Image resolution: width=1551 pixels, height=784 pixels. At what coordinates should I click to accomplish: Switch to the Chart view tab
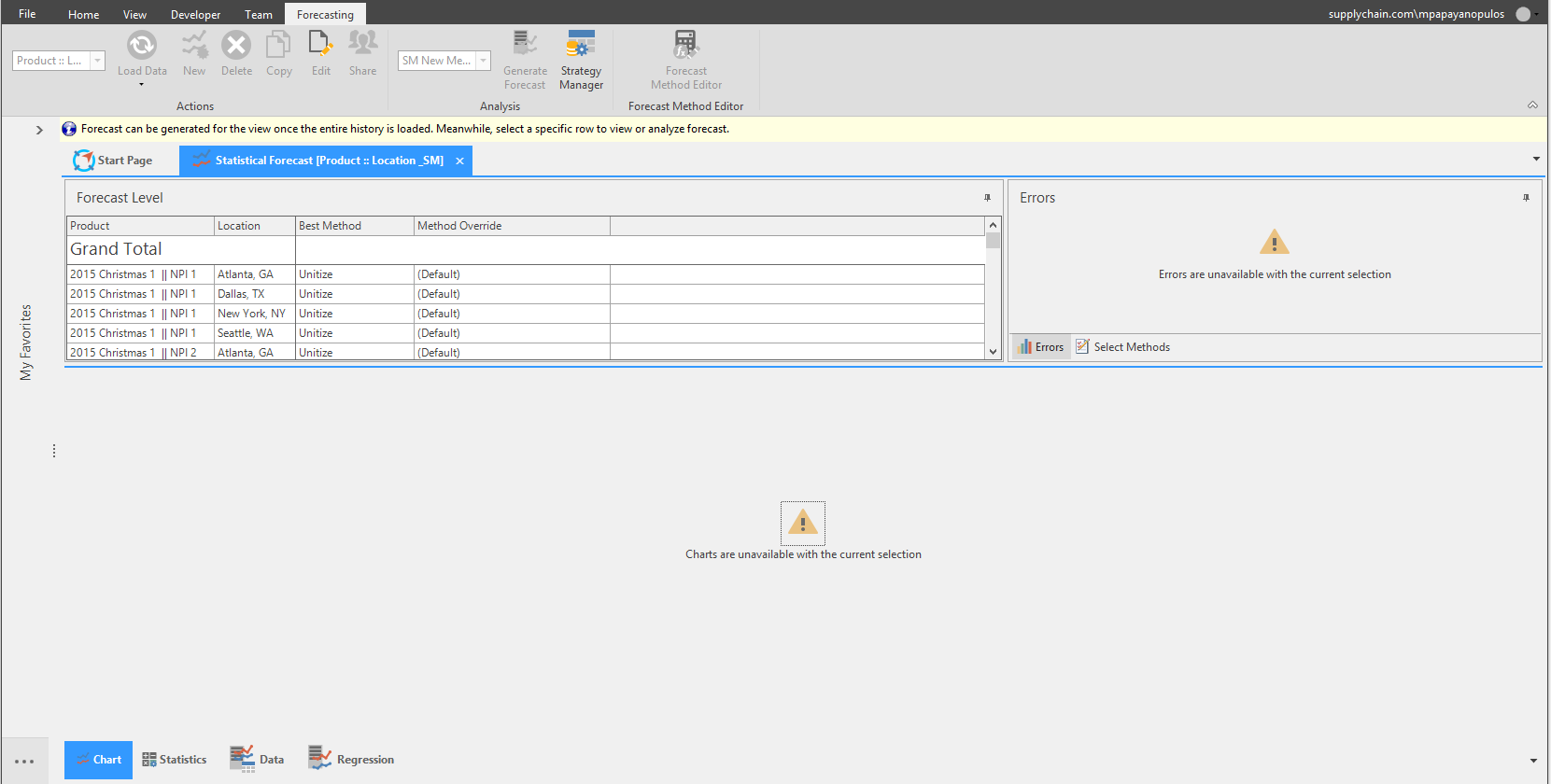click(x=98, y=760)
